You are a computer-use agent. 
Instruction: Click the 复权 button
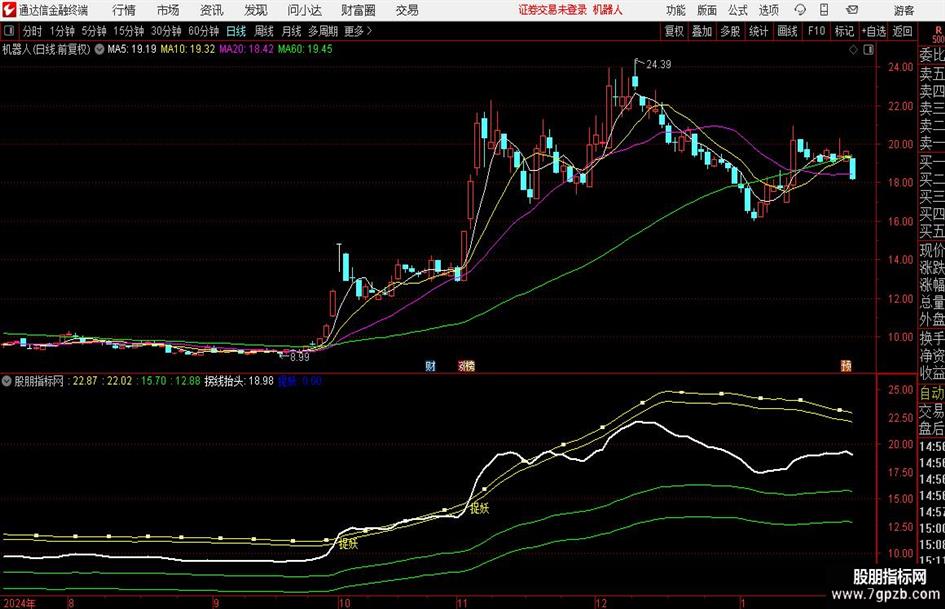pos(674,31)
